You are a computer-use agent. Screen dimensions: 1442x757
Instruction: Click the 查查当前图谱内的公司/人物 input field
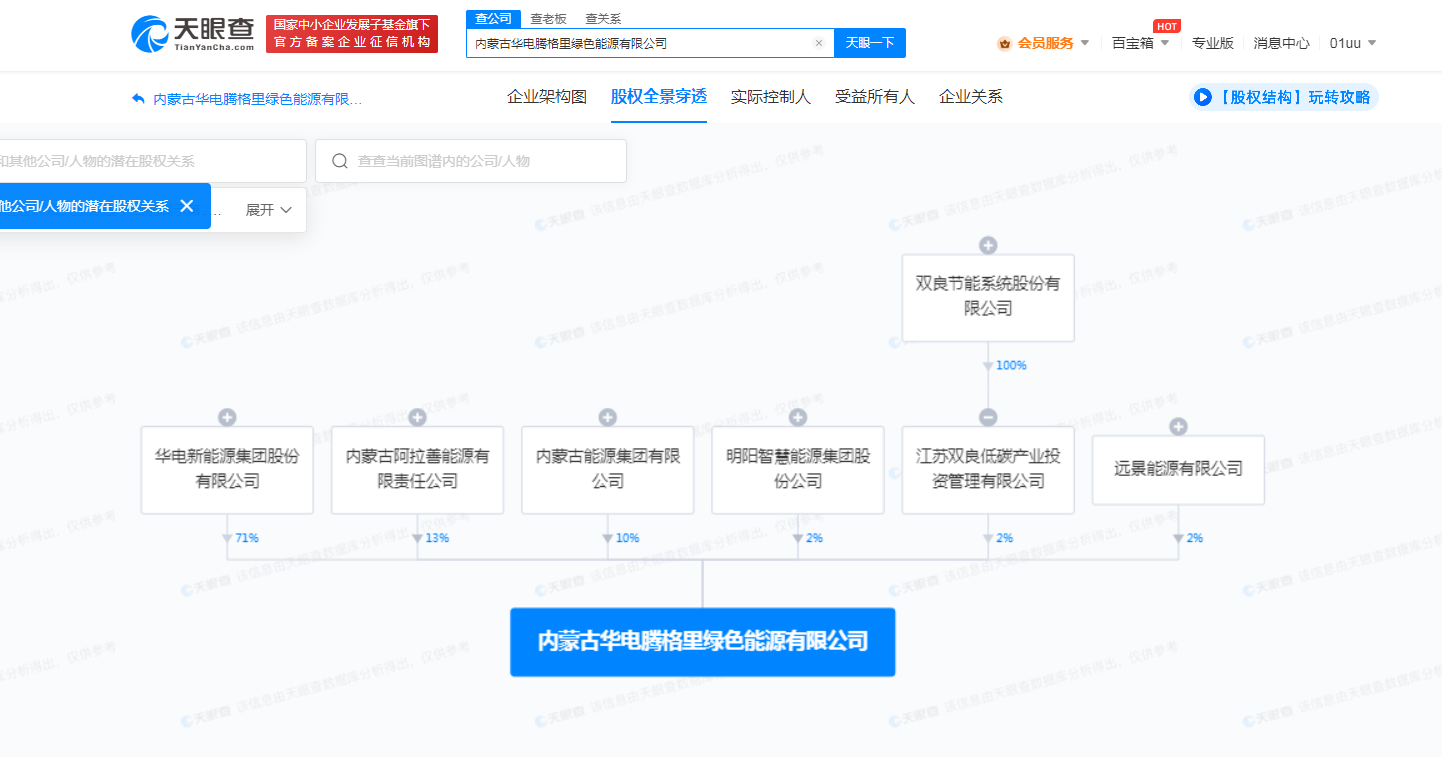[x=471, y=161]
